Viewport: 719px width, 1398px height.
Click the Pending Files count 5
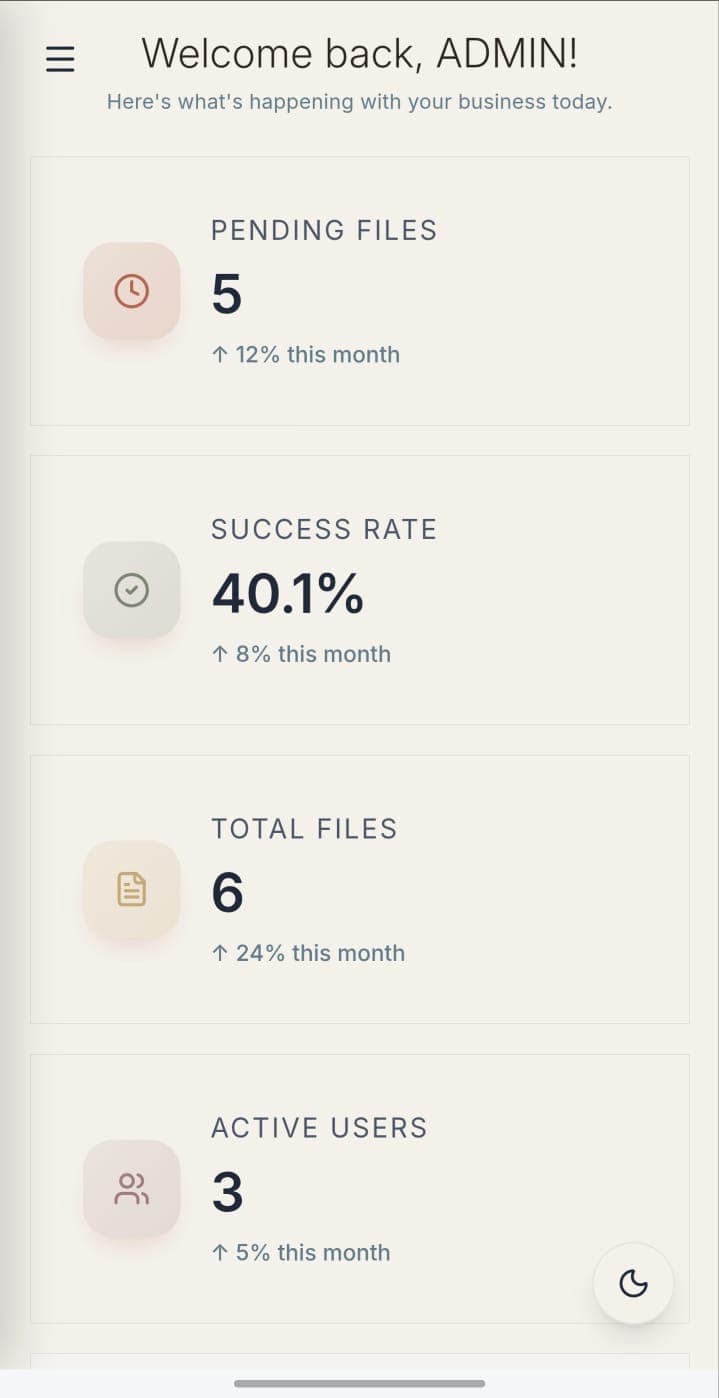coord(227,294)
